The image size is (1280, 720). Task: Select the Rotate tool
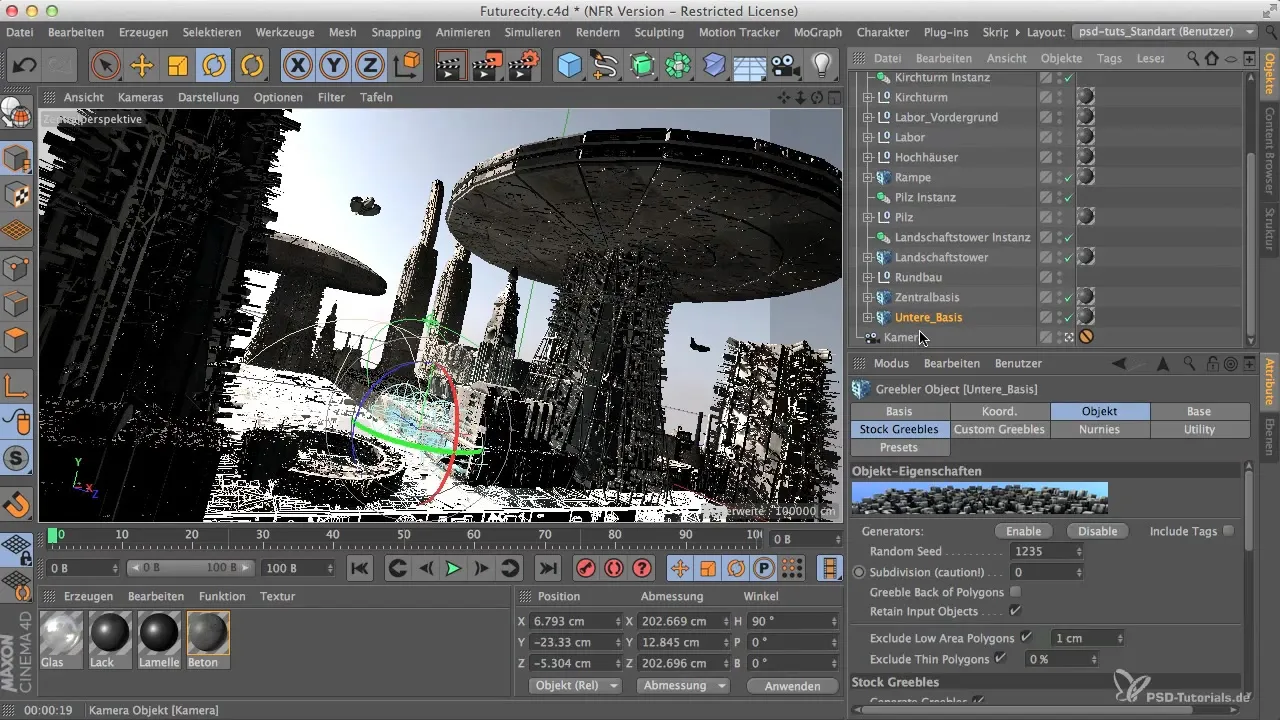tap(214, 66)
